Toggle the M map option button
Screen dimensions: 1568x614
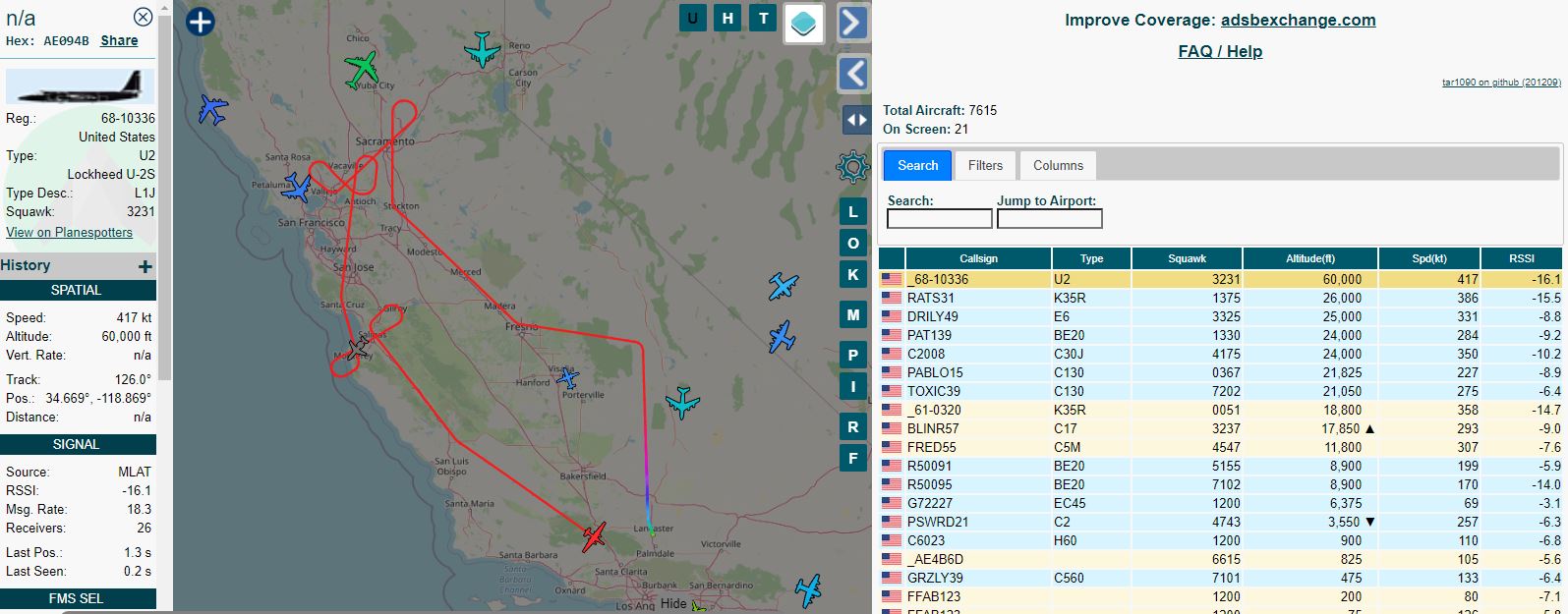point(852,315)
